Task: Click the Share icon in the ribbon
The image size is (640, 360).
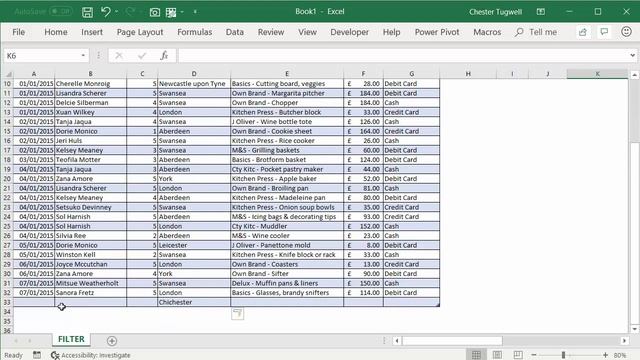Action: (582, 32)
